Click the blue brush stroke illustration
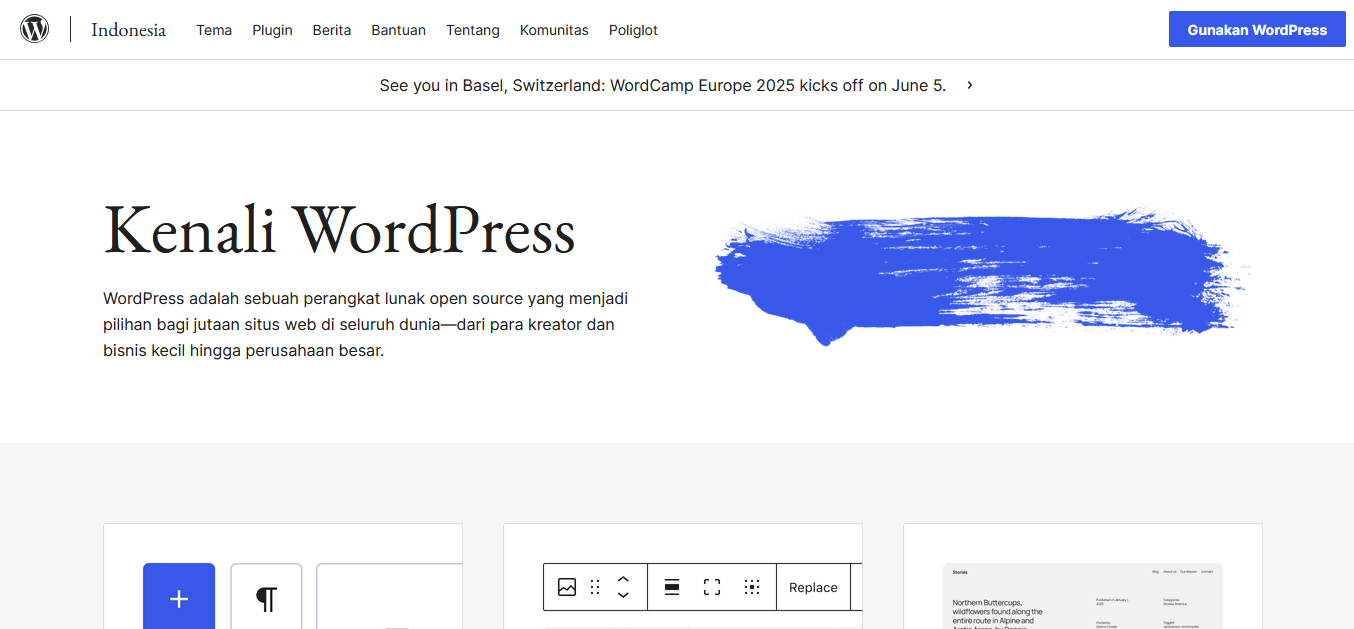Image resolution: width=1354 pixels, height=629 pixels. pos(983,275)
